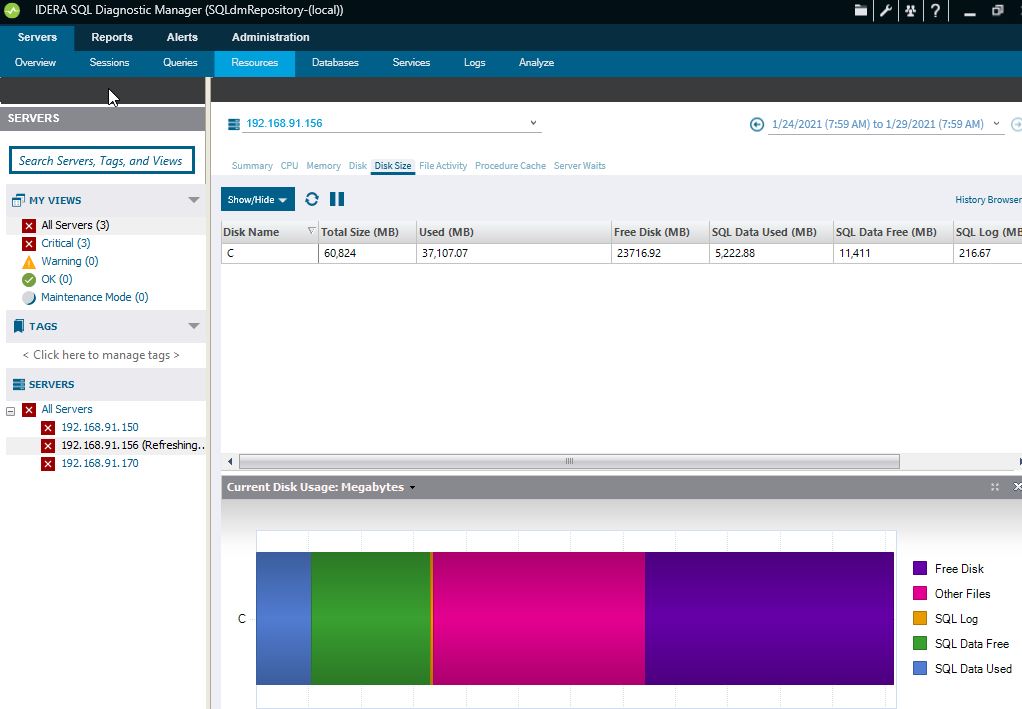Collapse the My Views section
This screenshot has height=709, width=1022.
tap(194, 200)
